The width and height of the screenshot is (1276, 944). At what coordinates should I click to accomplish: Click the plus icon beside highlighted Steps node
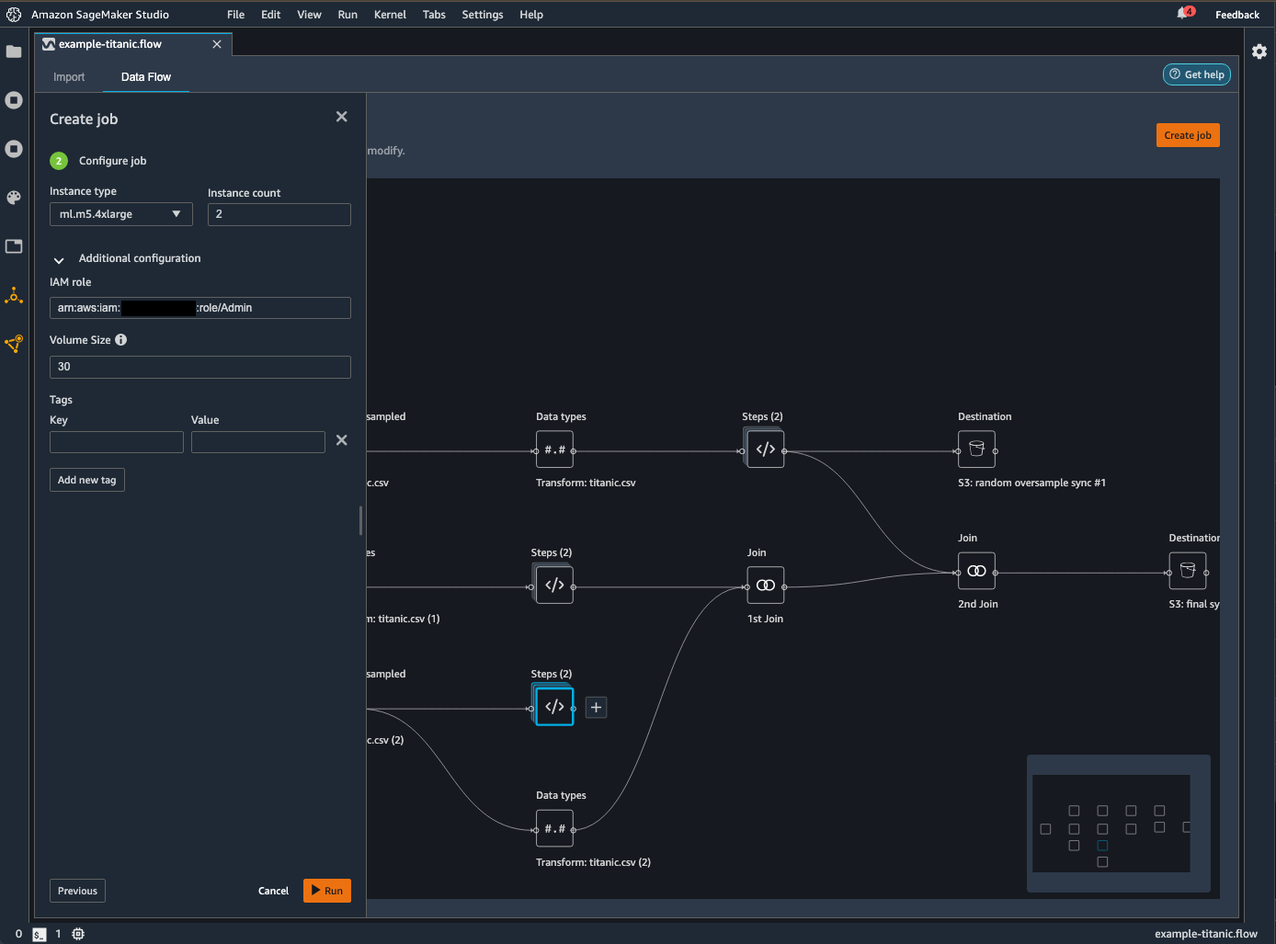tap(596, 707)
